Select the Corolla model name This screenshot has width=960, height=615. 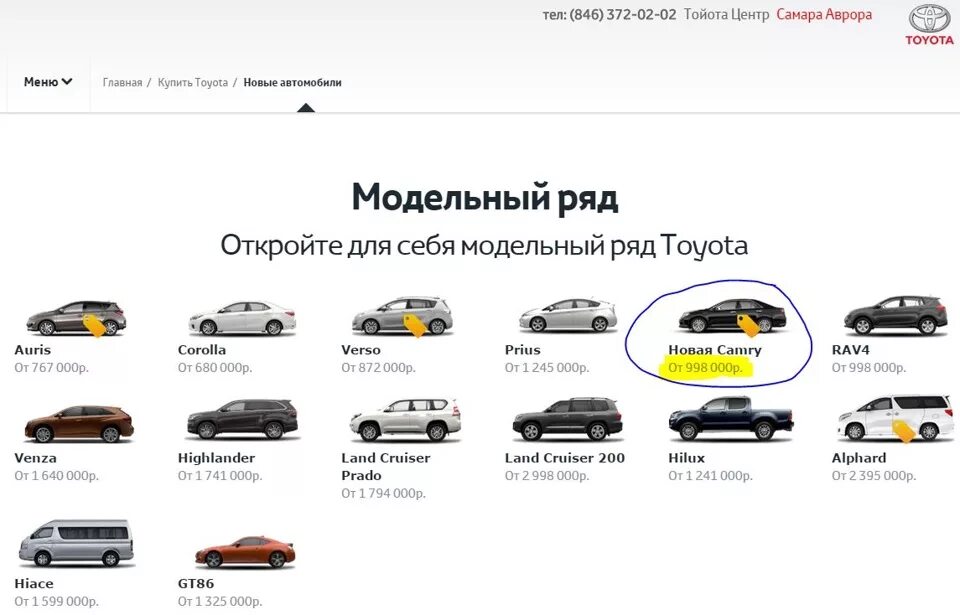(x=201, y=350)
